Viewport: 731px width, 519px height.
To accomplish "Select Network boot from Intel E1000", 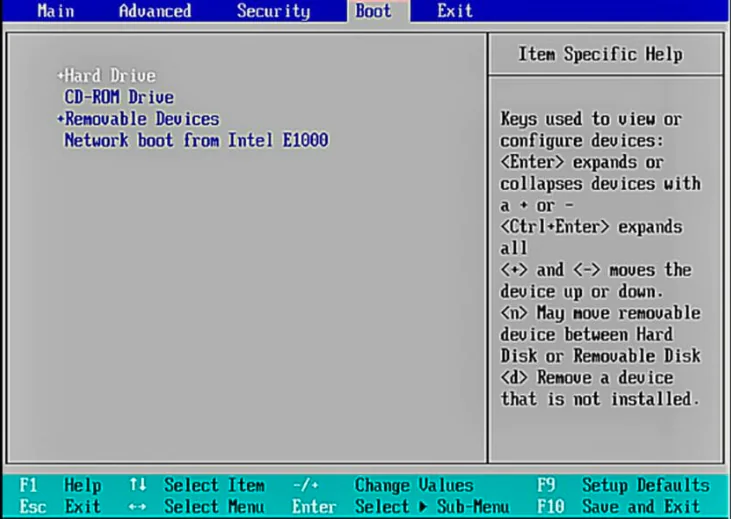I will tap(196, 141).
